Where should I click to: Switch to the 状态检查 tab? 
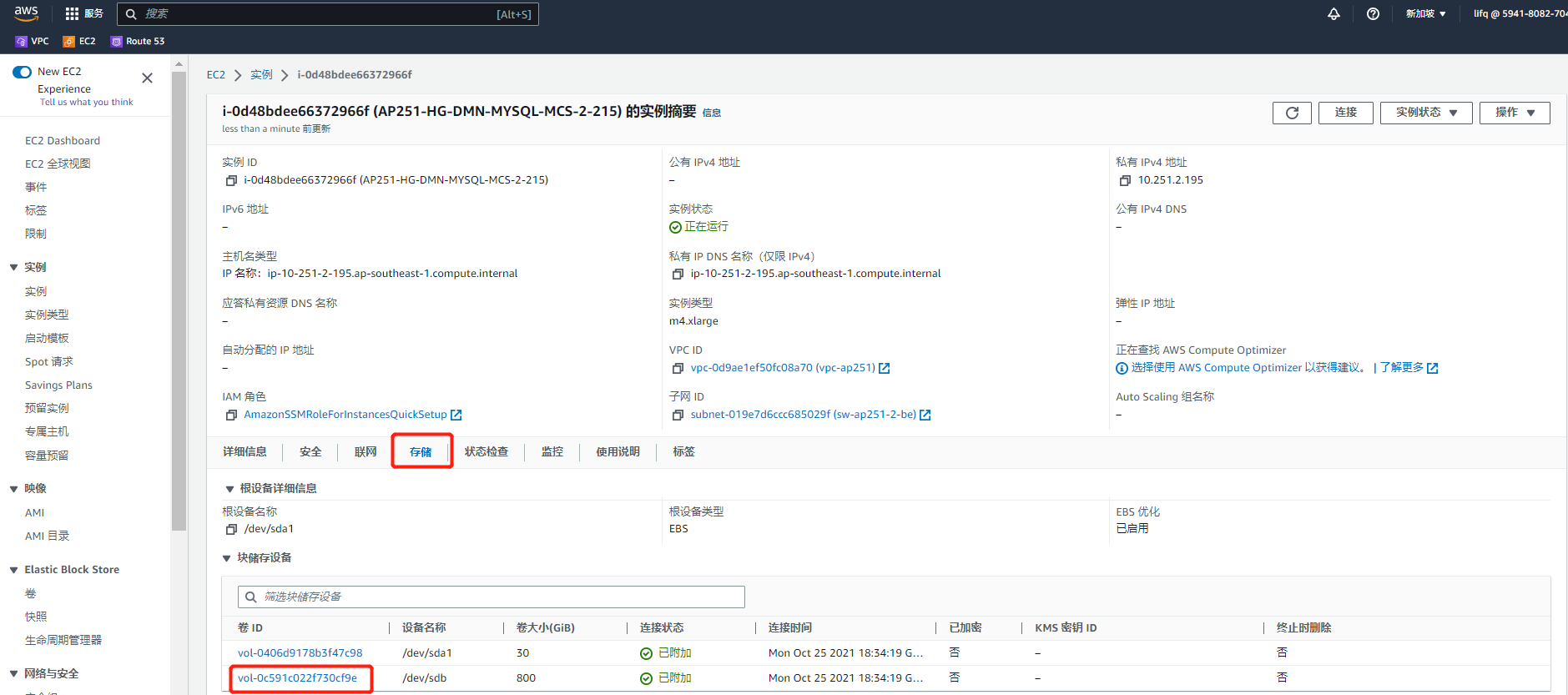(487, 452)
